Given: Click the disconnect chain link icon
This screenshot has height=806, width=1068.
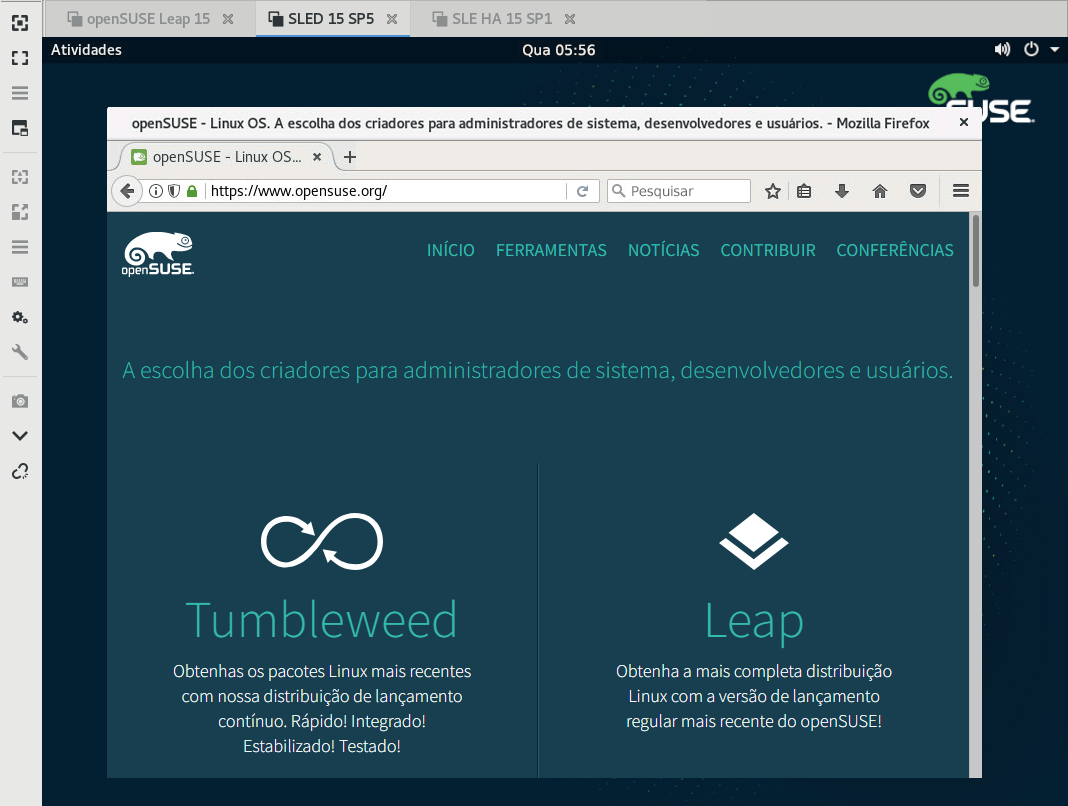Looking at the screenshot, I should click(x=20, y=471).
